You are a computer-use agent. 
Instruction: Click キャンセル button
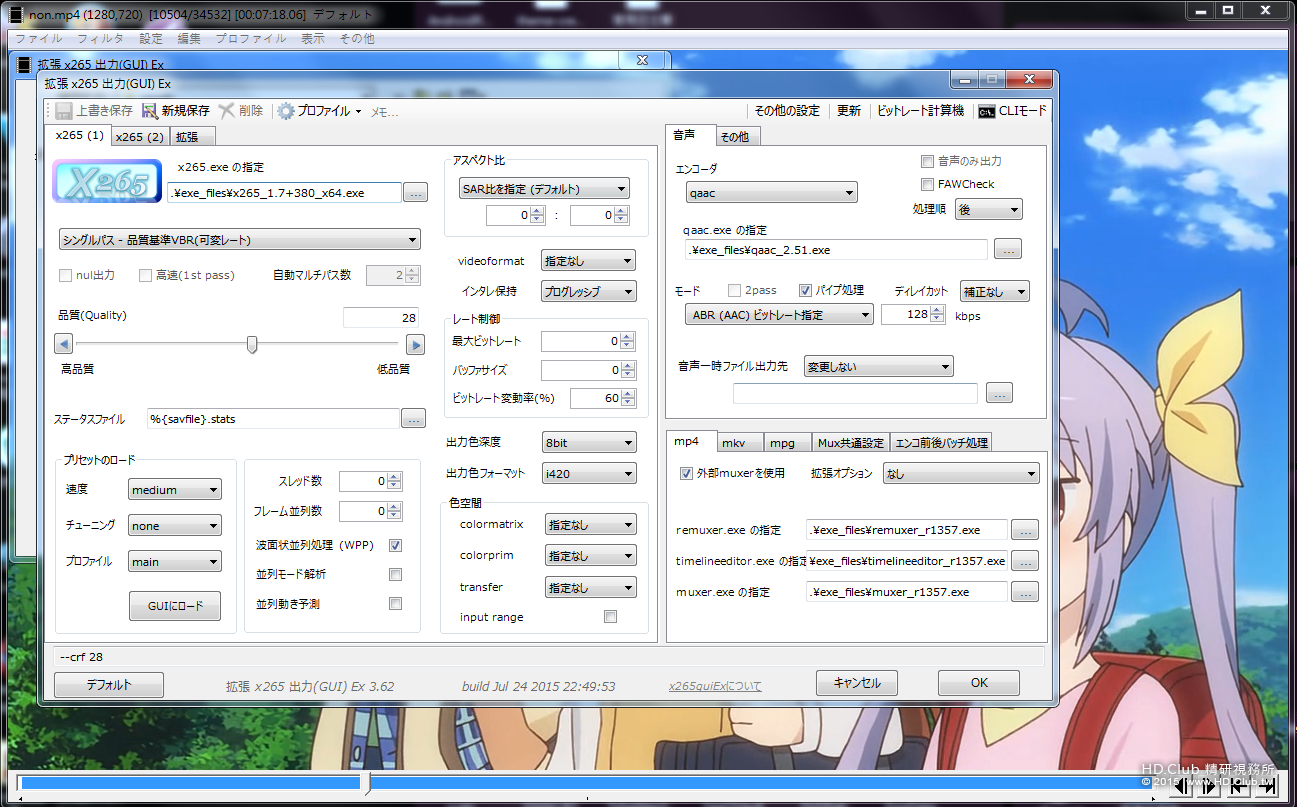[857, 683]
